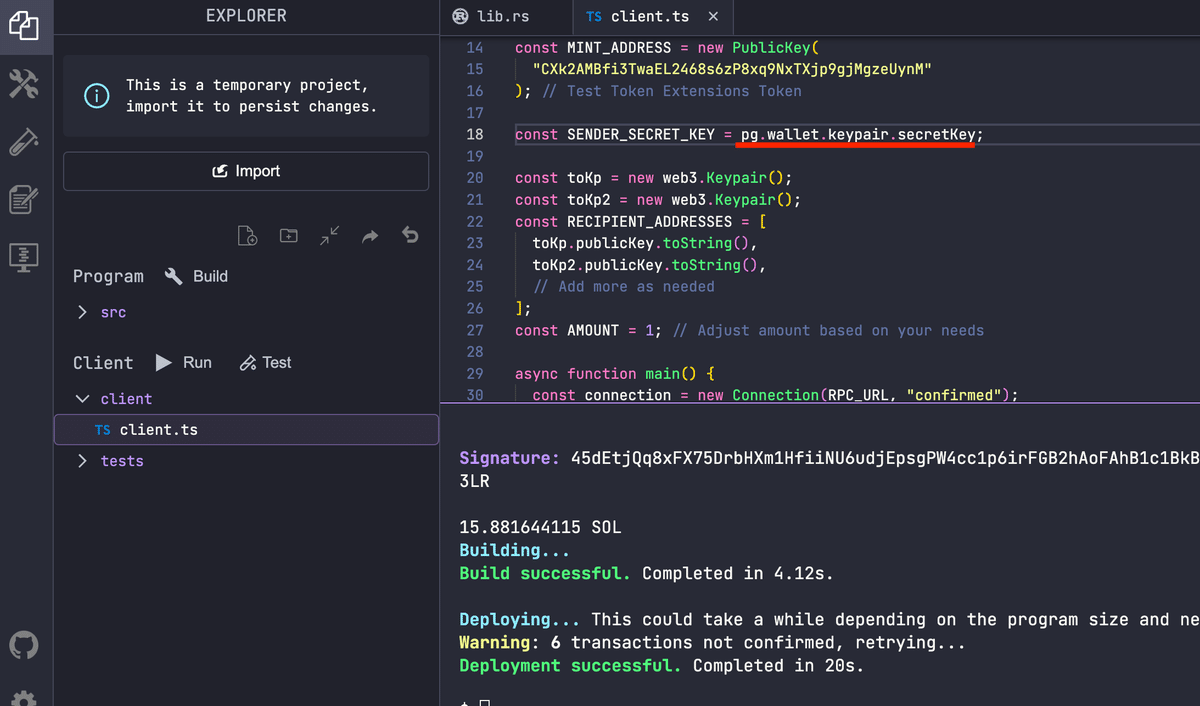This screenshot has height=706, width=1200.
Task: Close the client.ts tab
Action: pyautogui.click(x=713, y=17)
